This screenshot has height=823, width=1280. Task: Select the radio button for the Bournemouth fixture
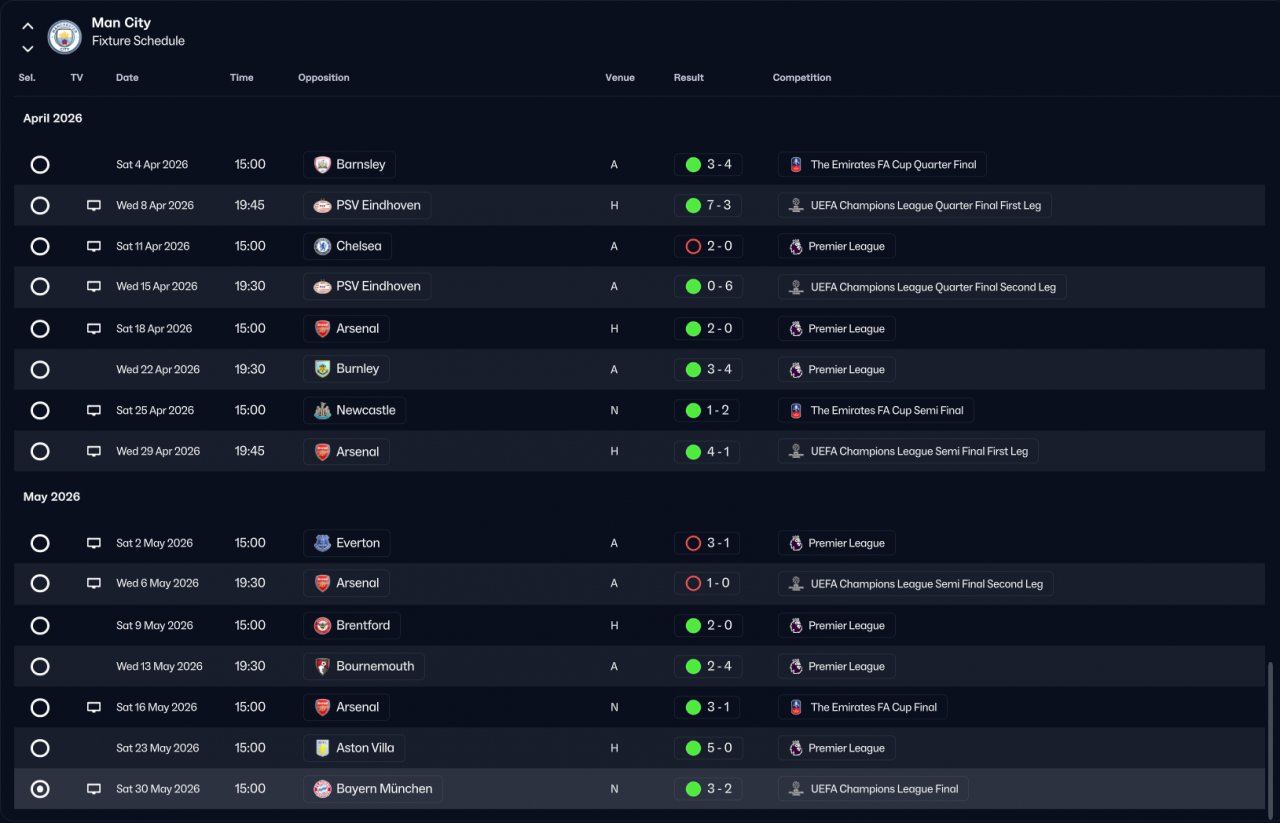pos(40,666)
